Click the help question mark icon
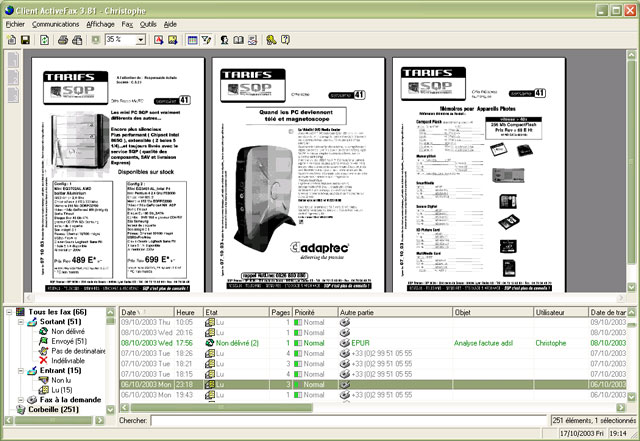 (x=285, y=39)
